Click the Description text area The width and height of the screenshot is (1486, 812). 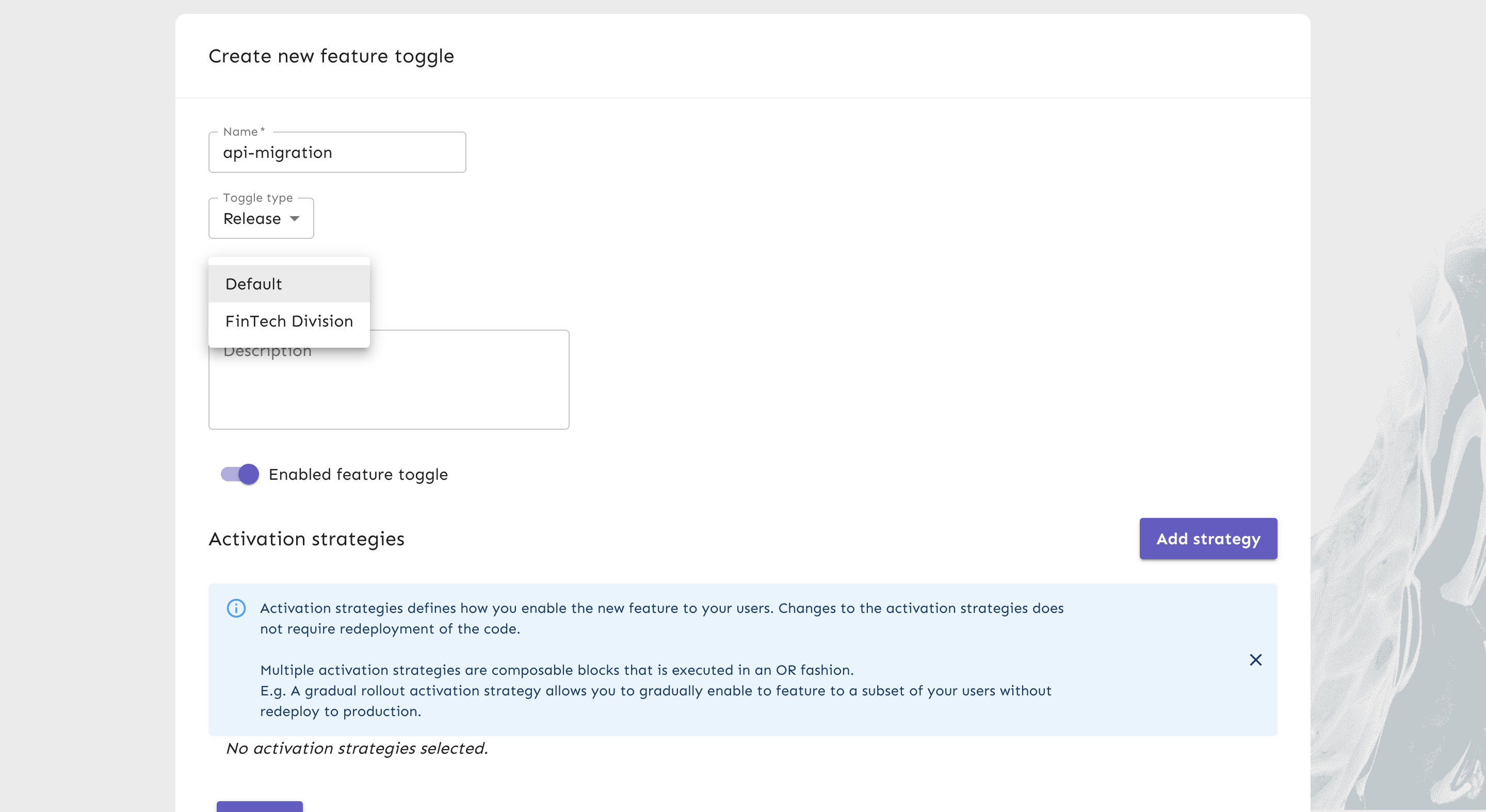pos(389,380)
